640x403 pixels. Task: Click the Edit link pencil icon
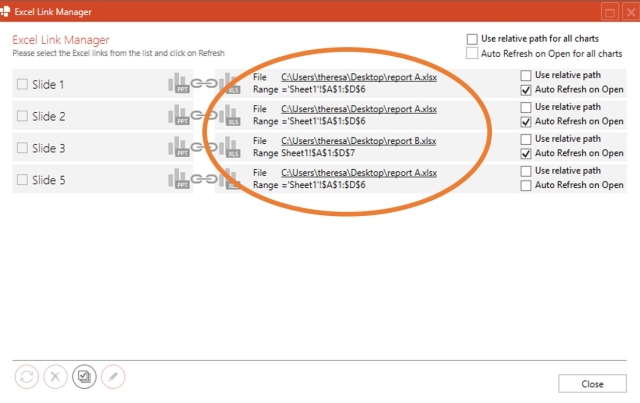pos(114,377)
